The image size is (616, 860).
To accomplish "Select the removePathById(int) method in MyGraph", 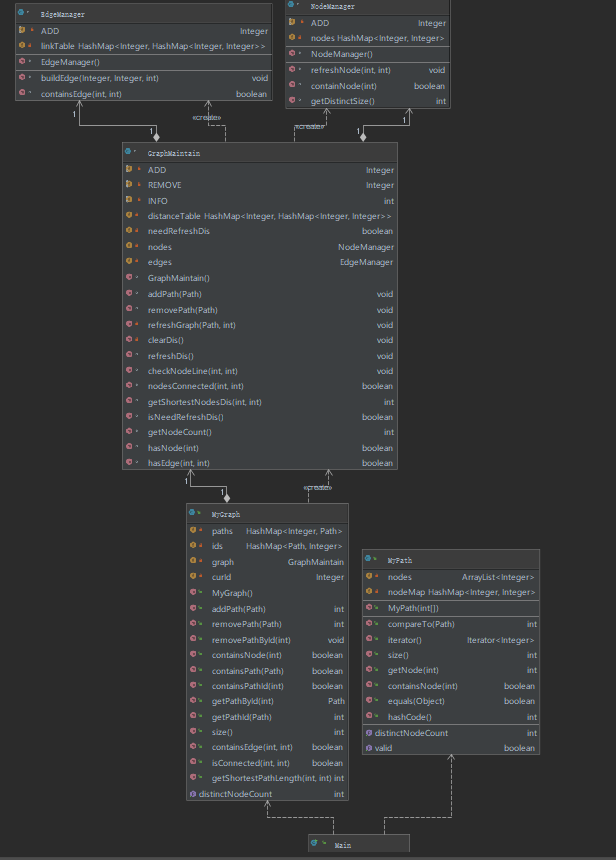I will click(x=251, y=640).
